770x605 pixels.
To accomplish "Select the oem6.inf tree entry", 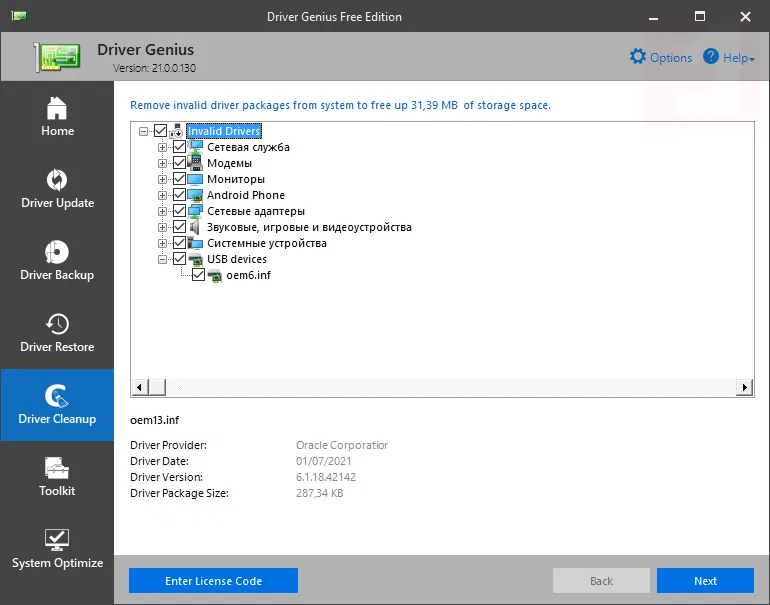I will pyautogui.click(x=248, y=275).
